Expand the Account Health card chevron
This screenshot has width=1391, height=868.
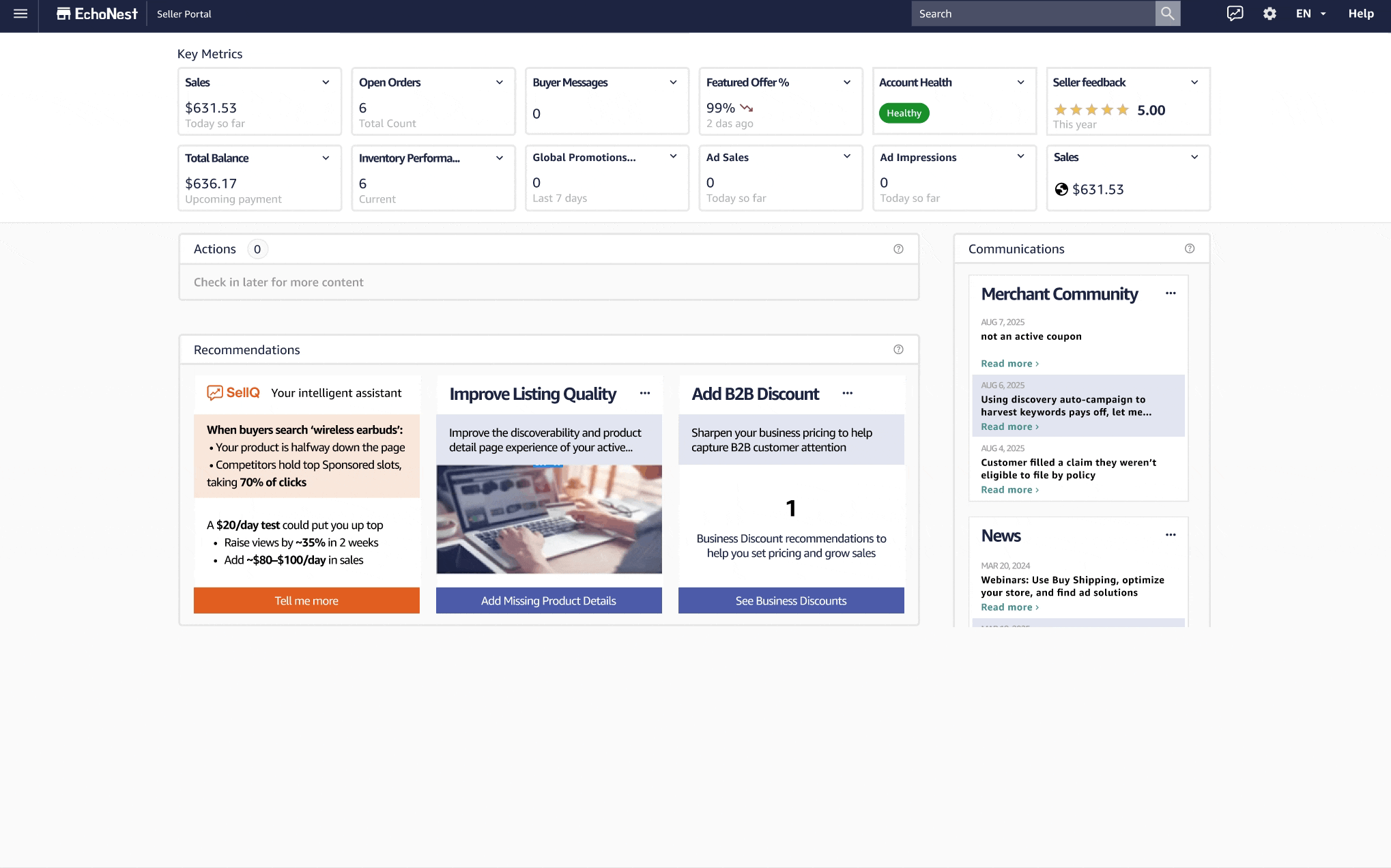click(x=1020, y=83)
